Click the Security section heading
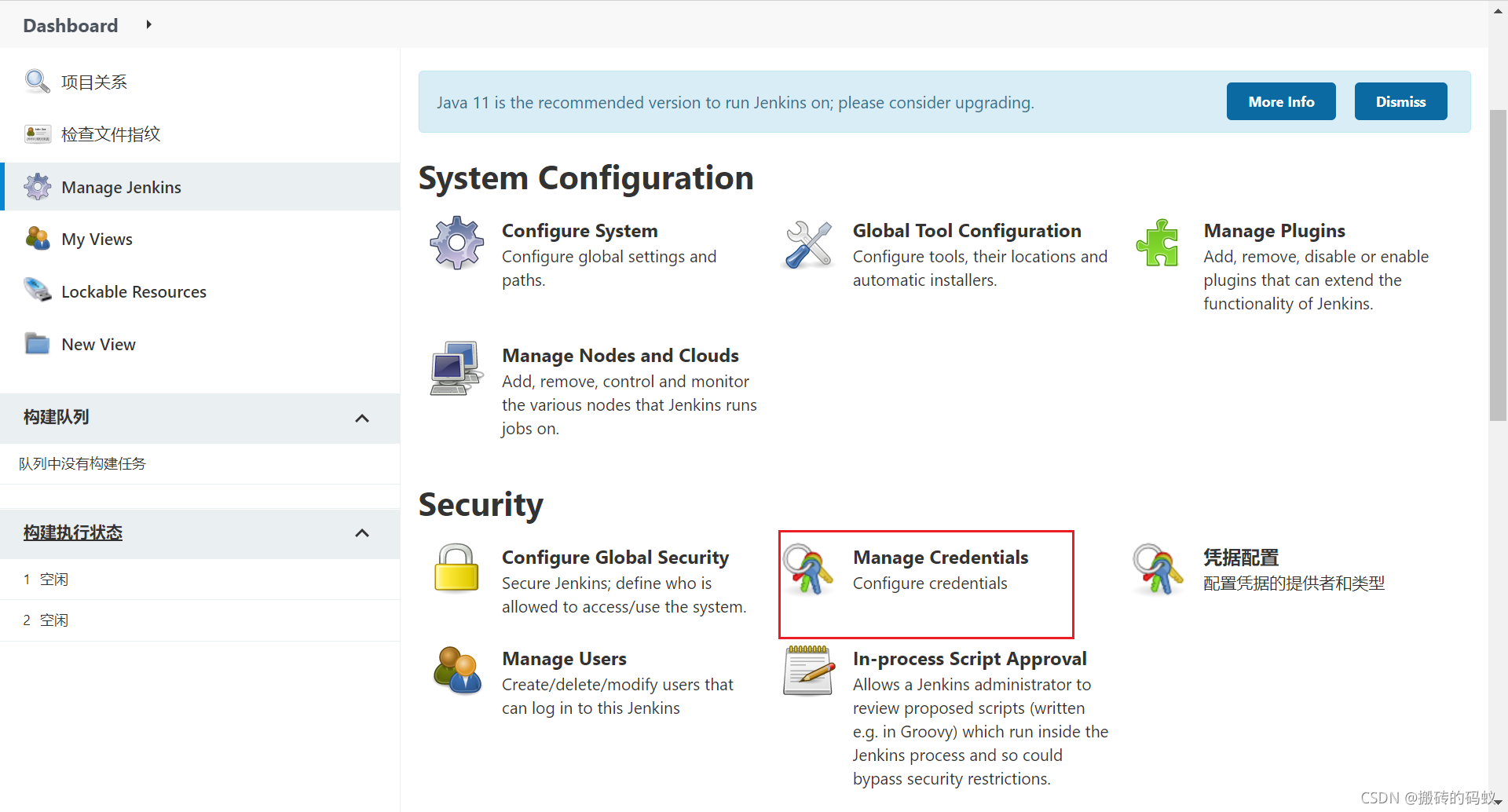The image size is (1508, 812). (x=481, y=505)
